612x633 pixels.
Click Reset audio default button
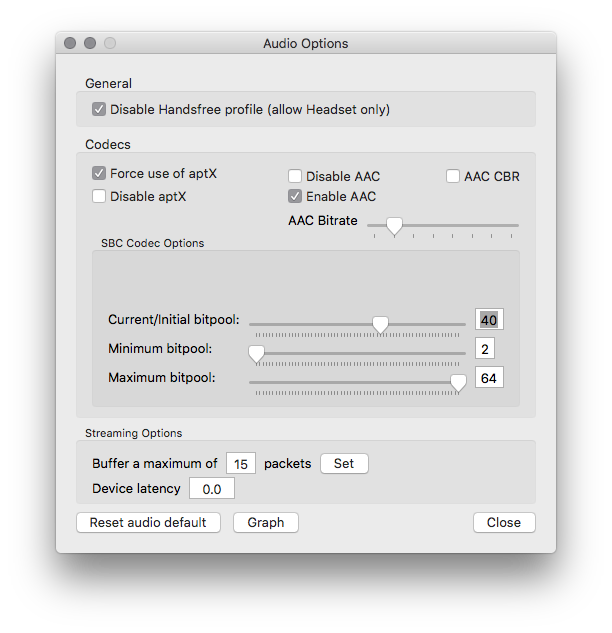(x=148, y=522)
